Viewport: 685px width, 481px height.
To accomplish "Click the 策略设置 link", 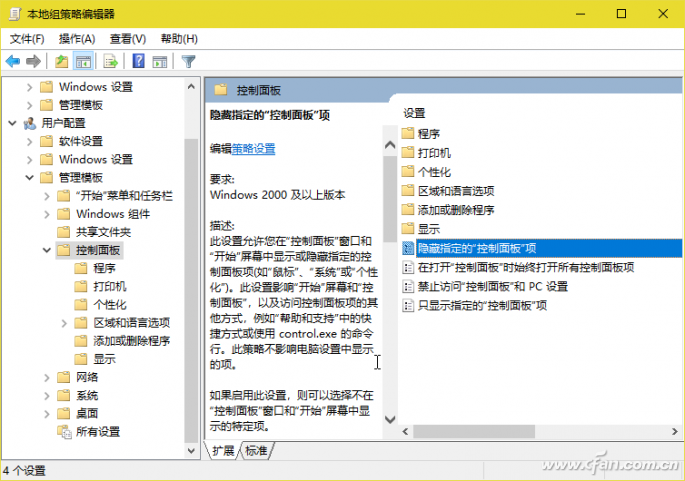I will (x=253, y=149).
